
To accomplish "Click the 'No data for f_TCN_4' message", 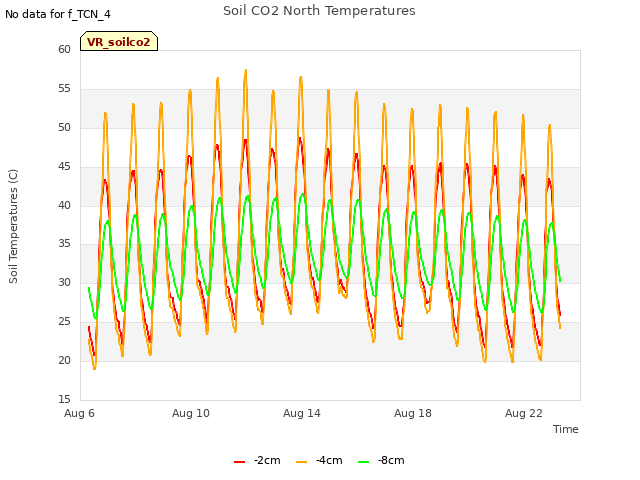I will click(x=58, y=14).
